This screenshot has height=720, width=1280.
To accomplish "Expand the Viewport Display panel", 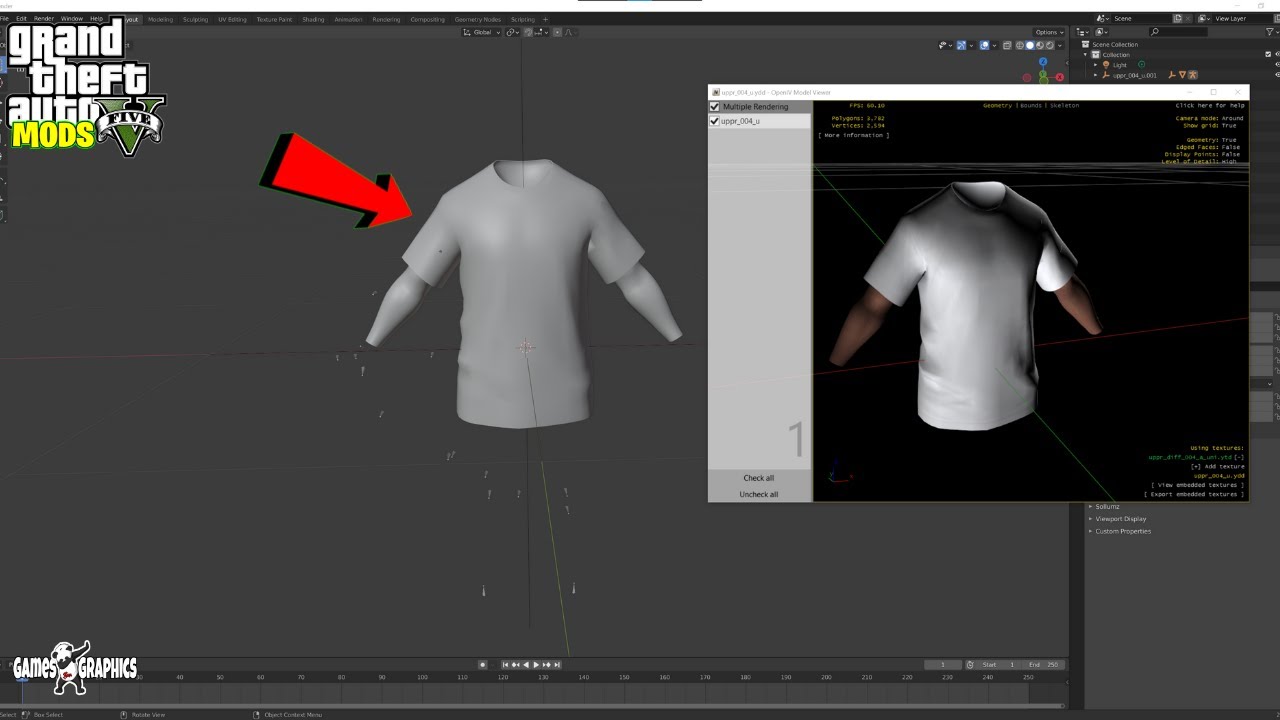I will coord(1120,519).
